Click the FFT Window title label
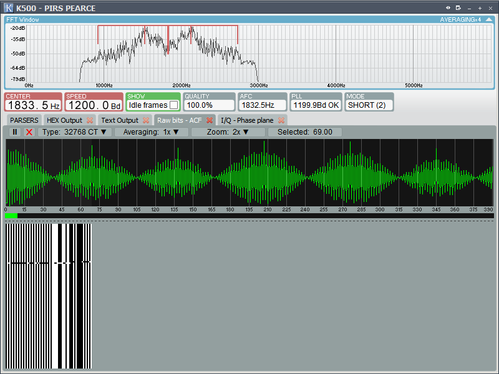 [23, 19]
